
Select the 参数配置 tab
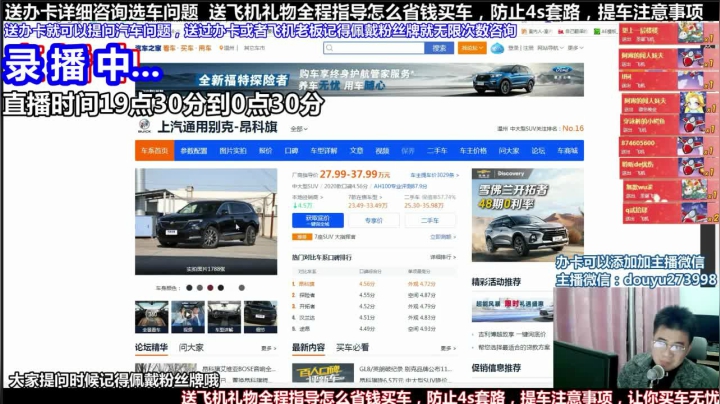coord(194,151)
